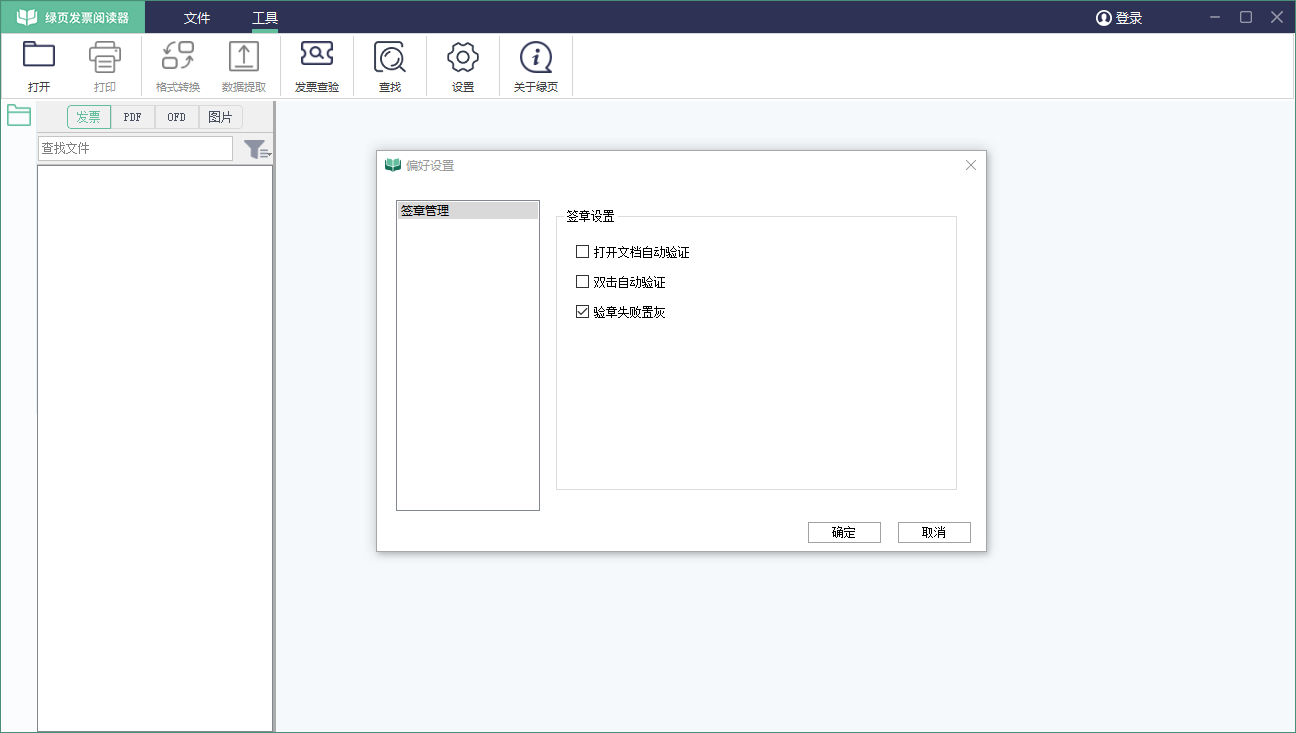
Task: Select 签章管理 in the settings list
Action: [468, 211]
